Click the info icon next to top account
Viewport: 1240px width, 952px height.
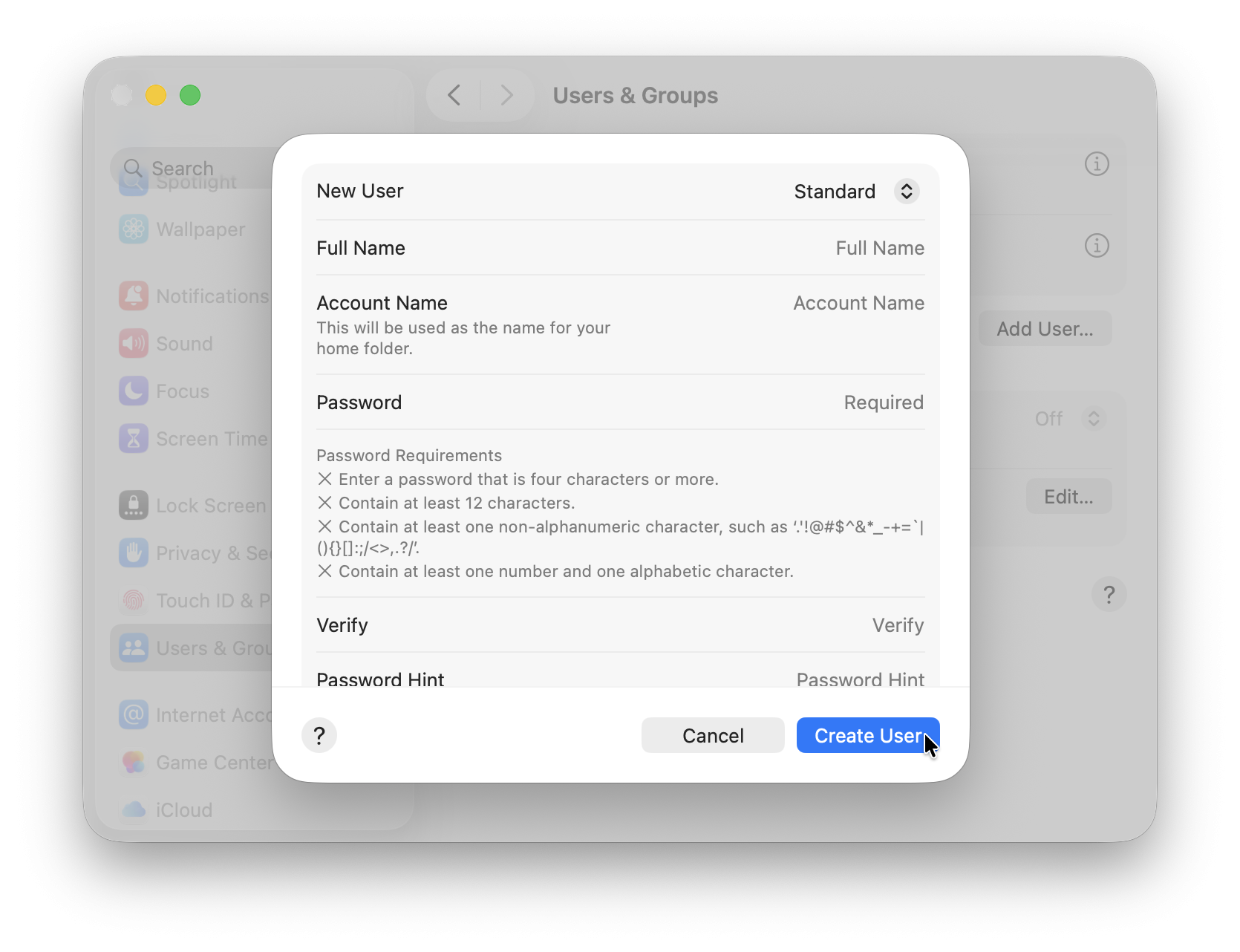point(1097,164)
